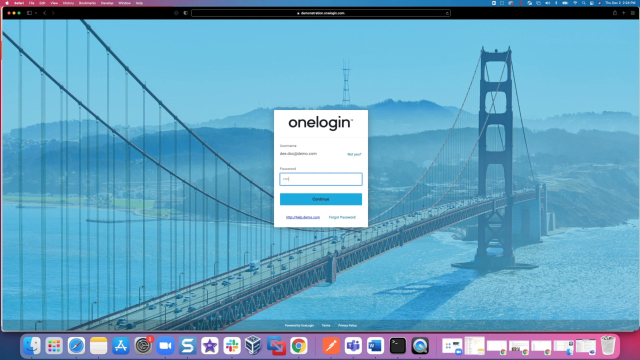Open VirtualBox from the dock

coord(253,346)
